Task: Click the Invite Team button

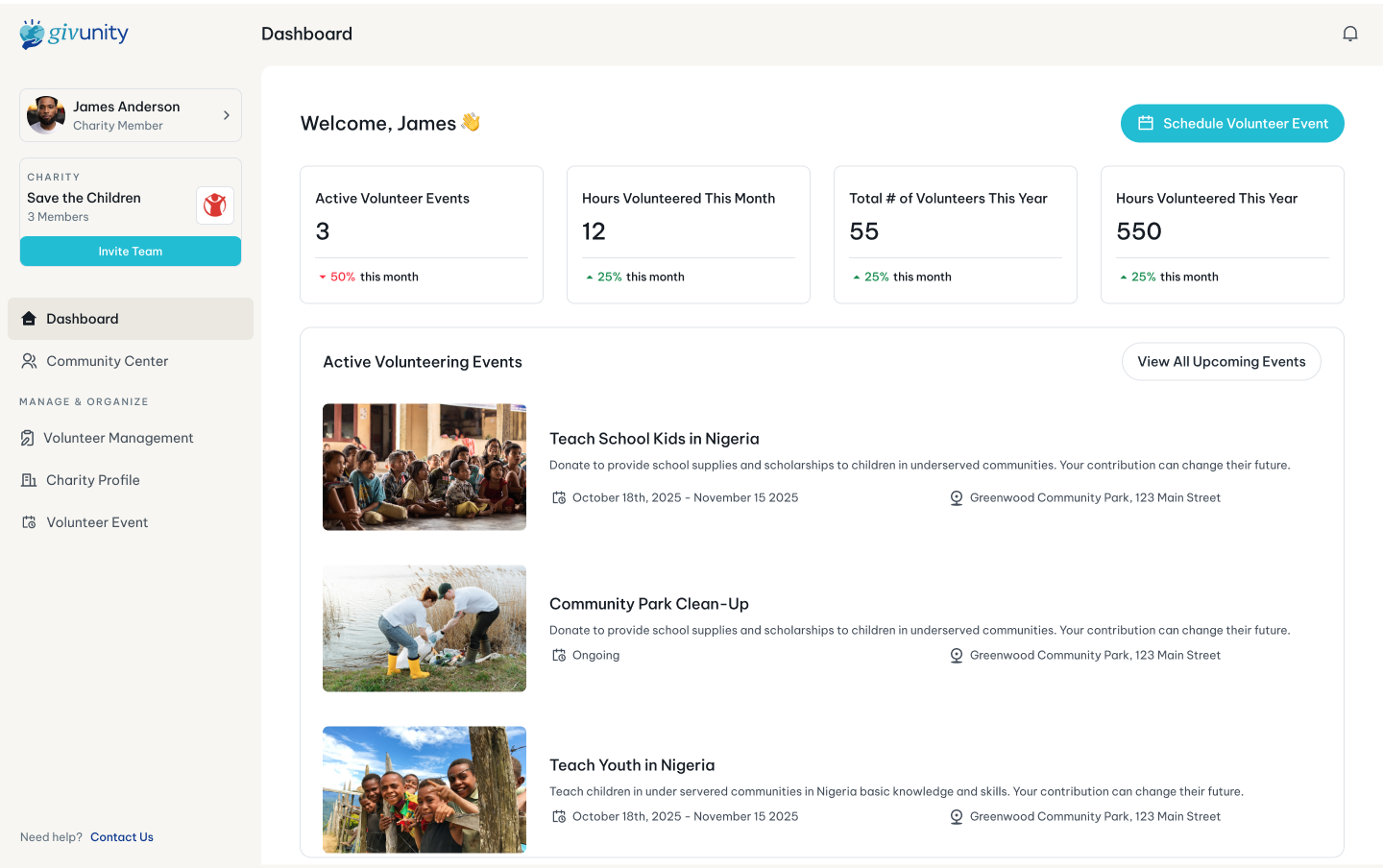Action: (131, 252)
